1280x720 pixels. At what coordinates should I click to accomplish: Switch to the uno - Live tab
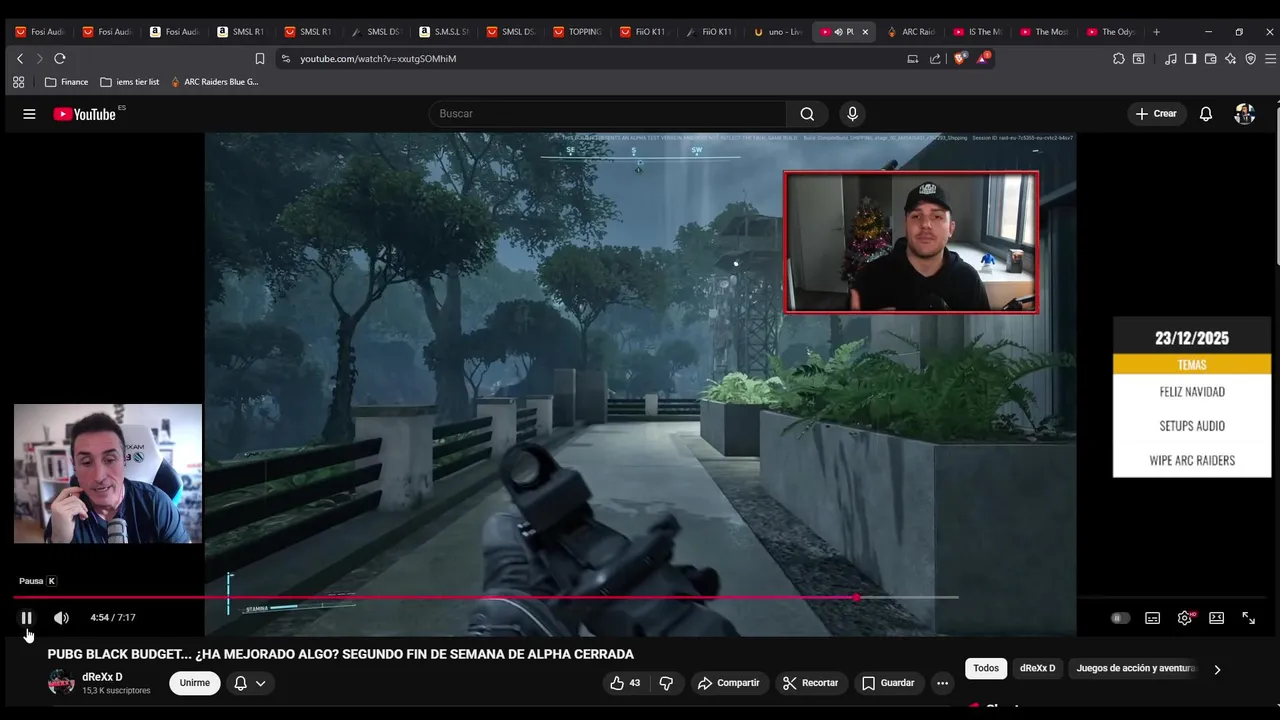778,32
